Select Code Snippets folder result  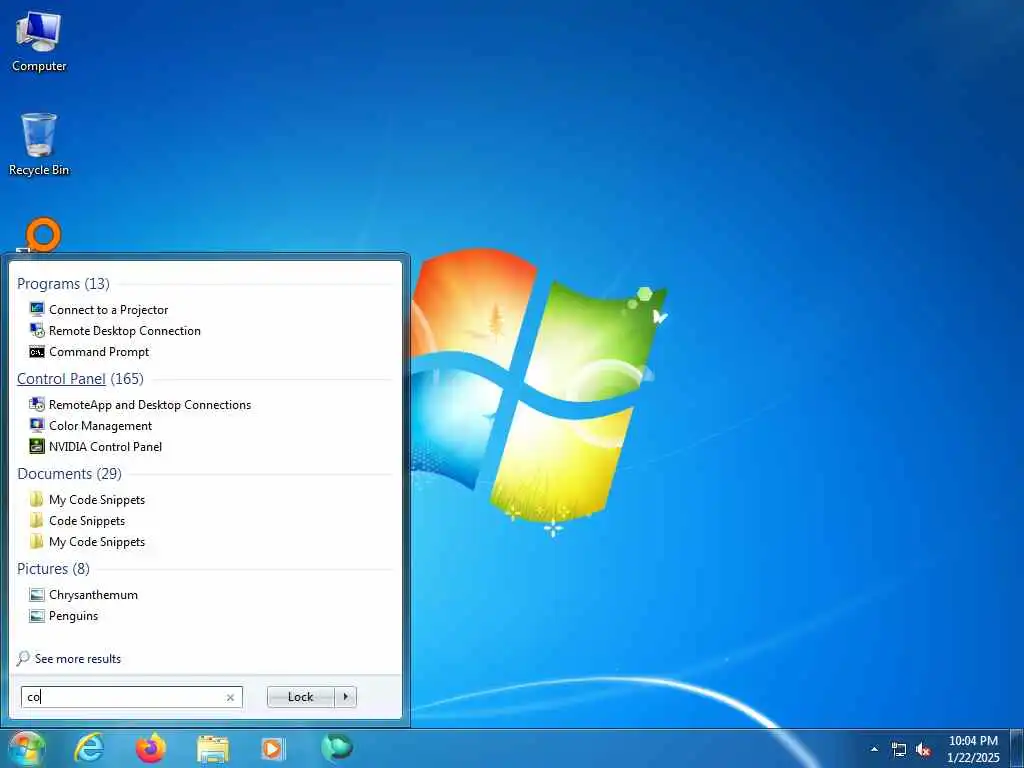[87, 520]
